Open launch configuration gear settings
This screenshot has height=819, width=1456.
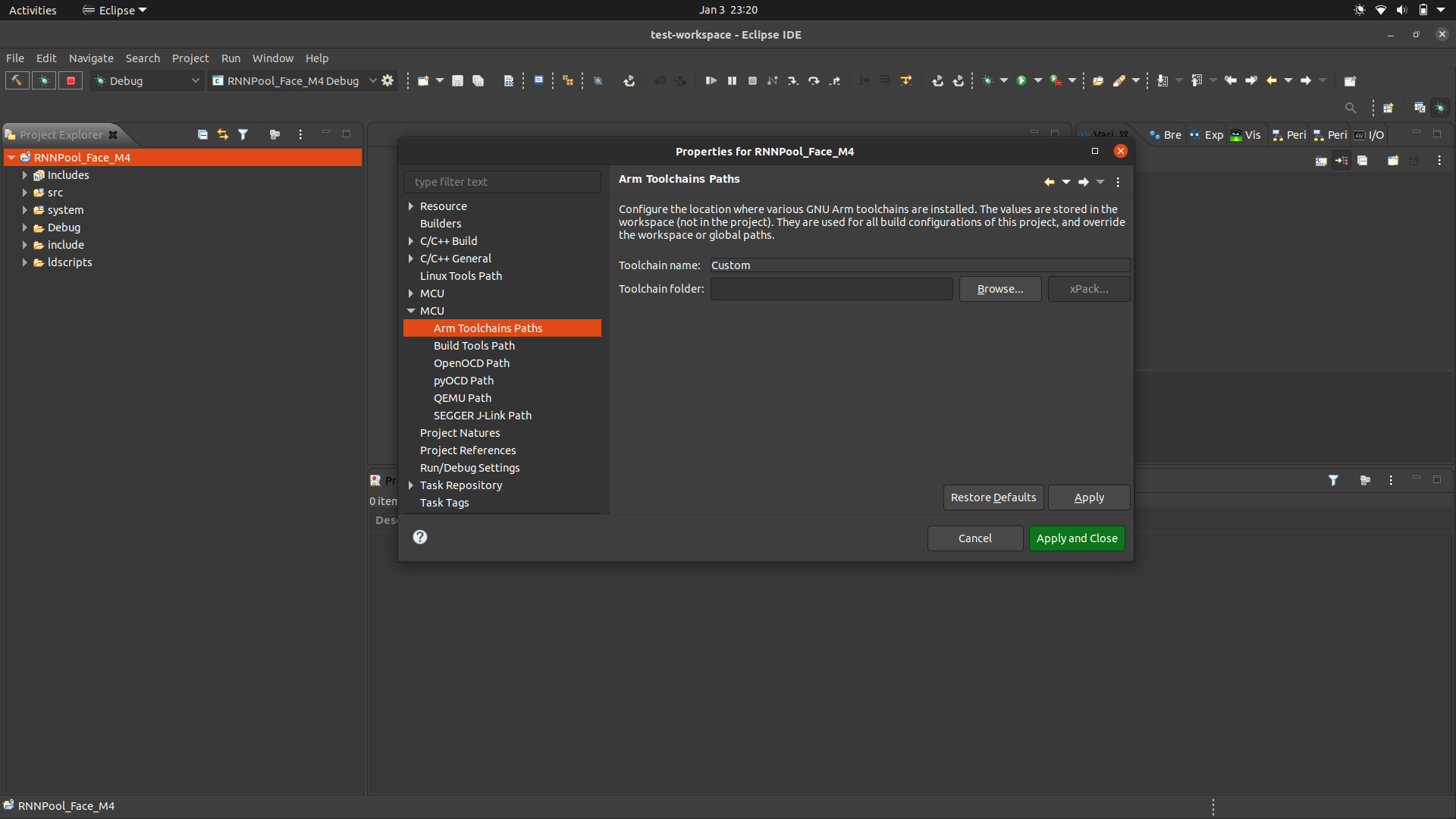coord(388,80)
